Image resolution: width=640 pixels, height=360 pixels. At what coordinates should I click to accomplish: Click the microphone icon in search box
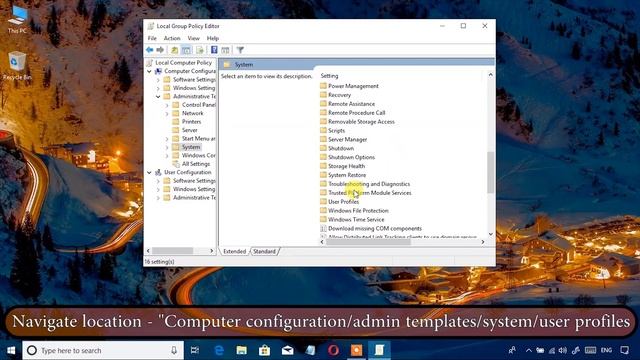[x=174, y=350]
